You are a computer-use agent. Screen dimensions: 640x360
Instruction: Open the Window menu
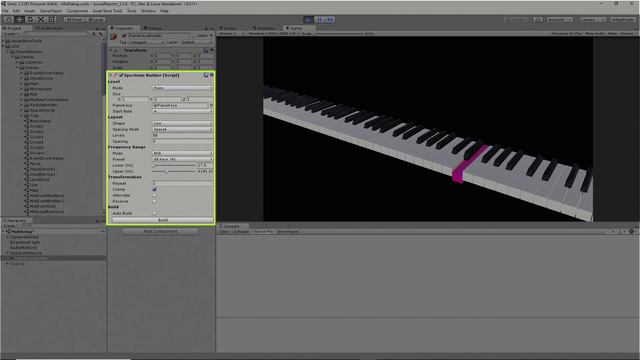point(148,11)
